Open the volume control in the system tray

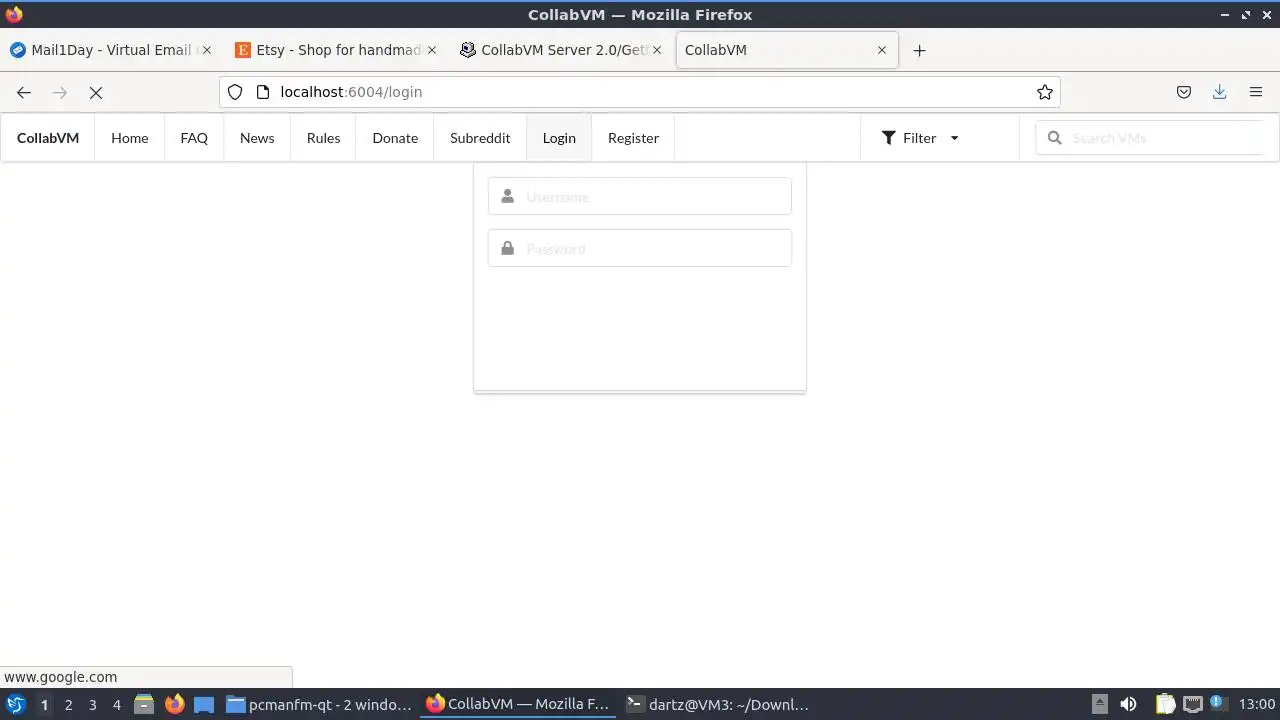pyautogui.click(x=1128, y=704)
